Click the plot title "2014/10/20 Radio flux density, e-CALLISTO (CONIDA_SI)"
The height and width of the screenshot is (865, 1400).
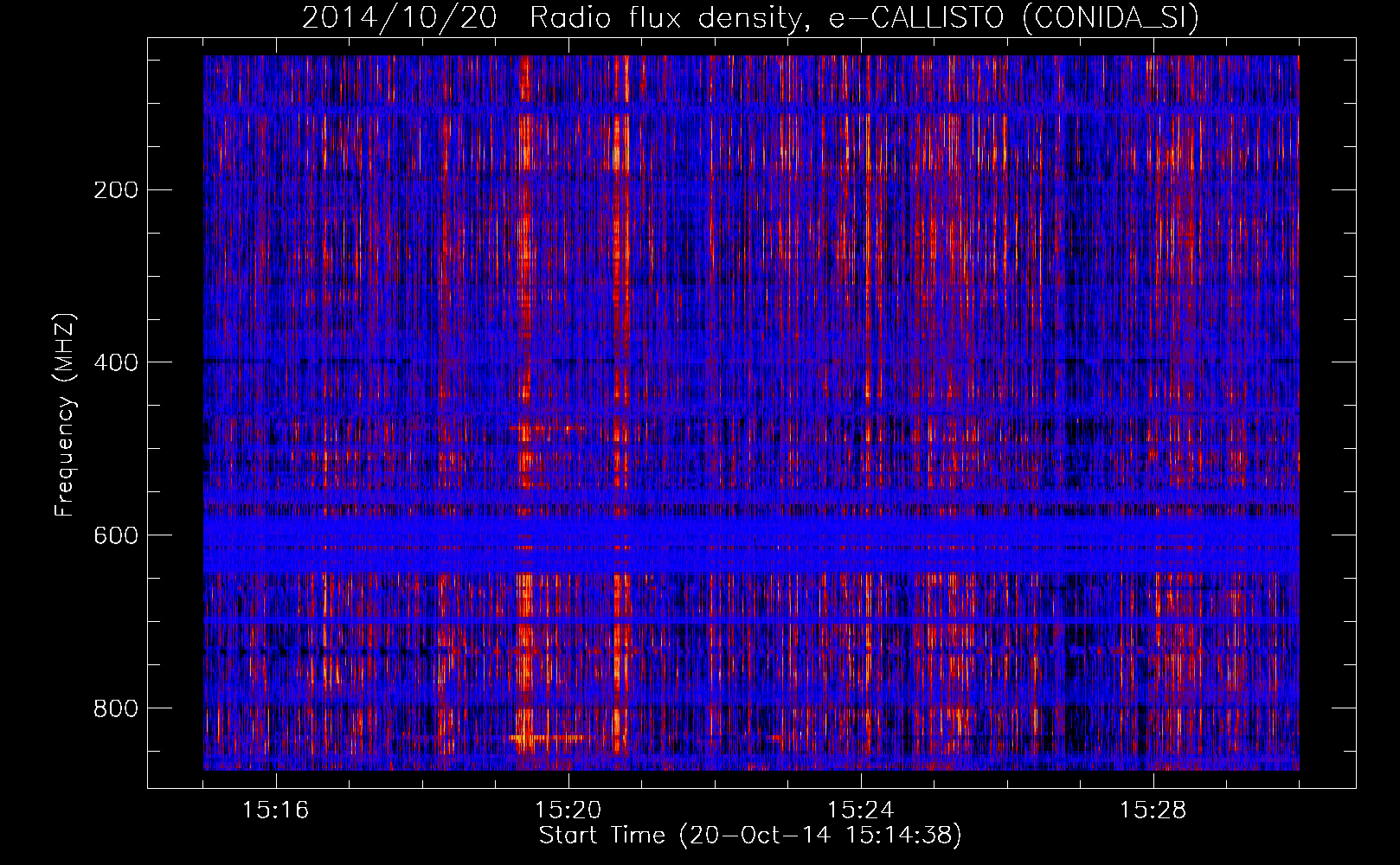(750, 18)
